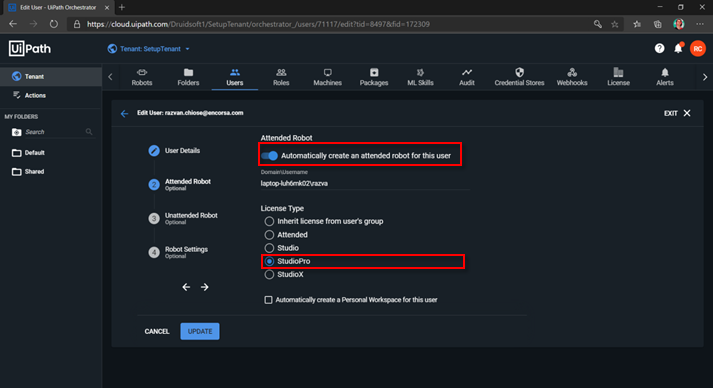
Task: Open the Roles tab
Action: pyautogui.click(x=281, y=77)
